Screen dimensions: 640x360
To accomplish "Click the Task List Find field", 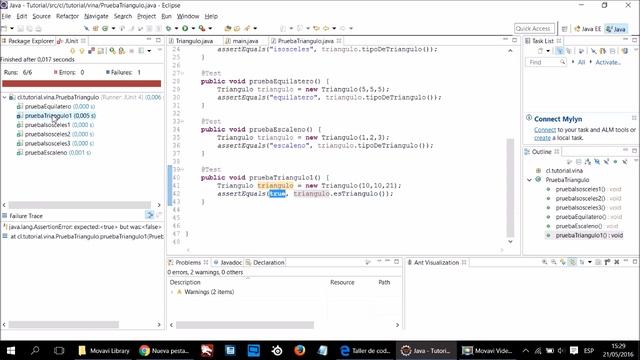I will tap(546, 62).
